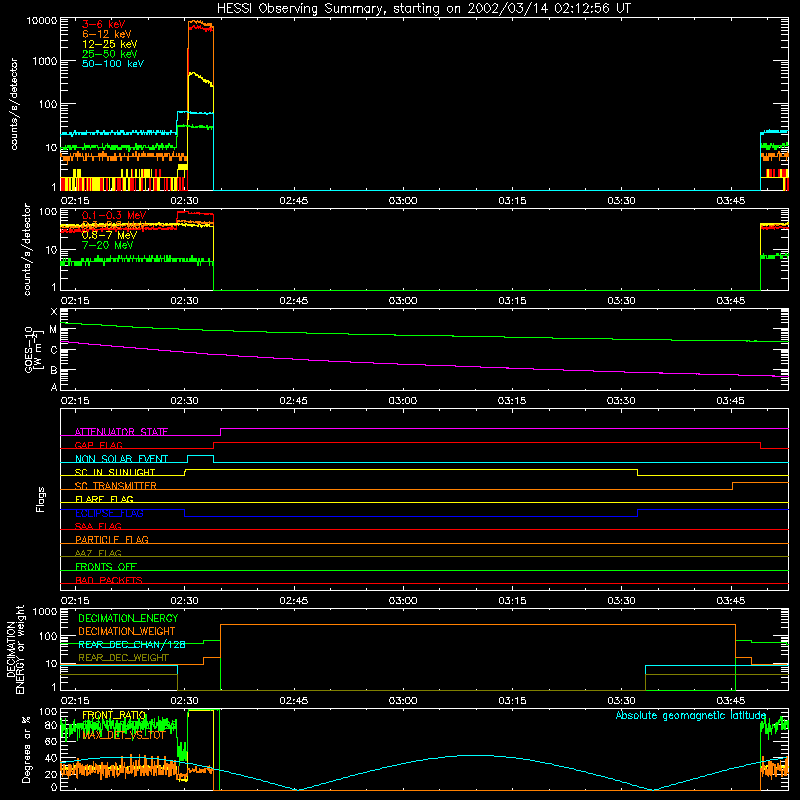The width and height of the screenshot is (800, 800).
Task: Click the M class tick label
Action: 53,330
